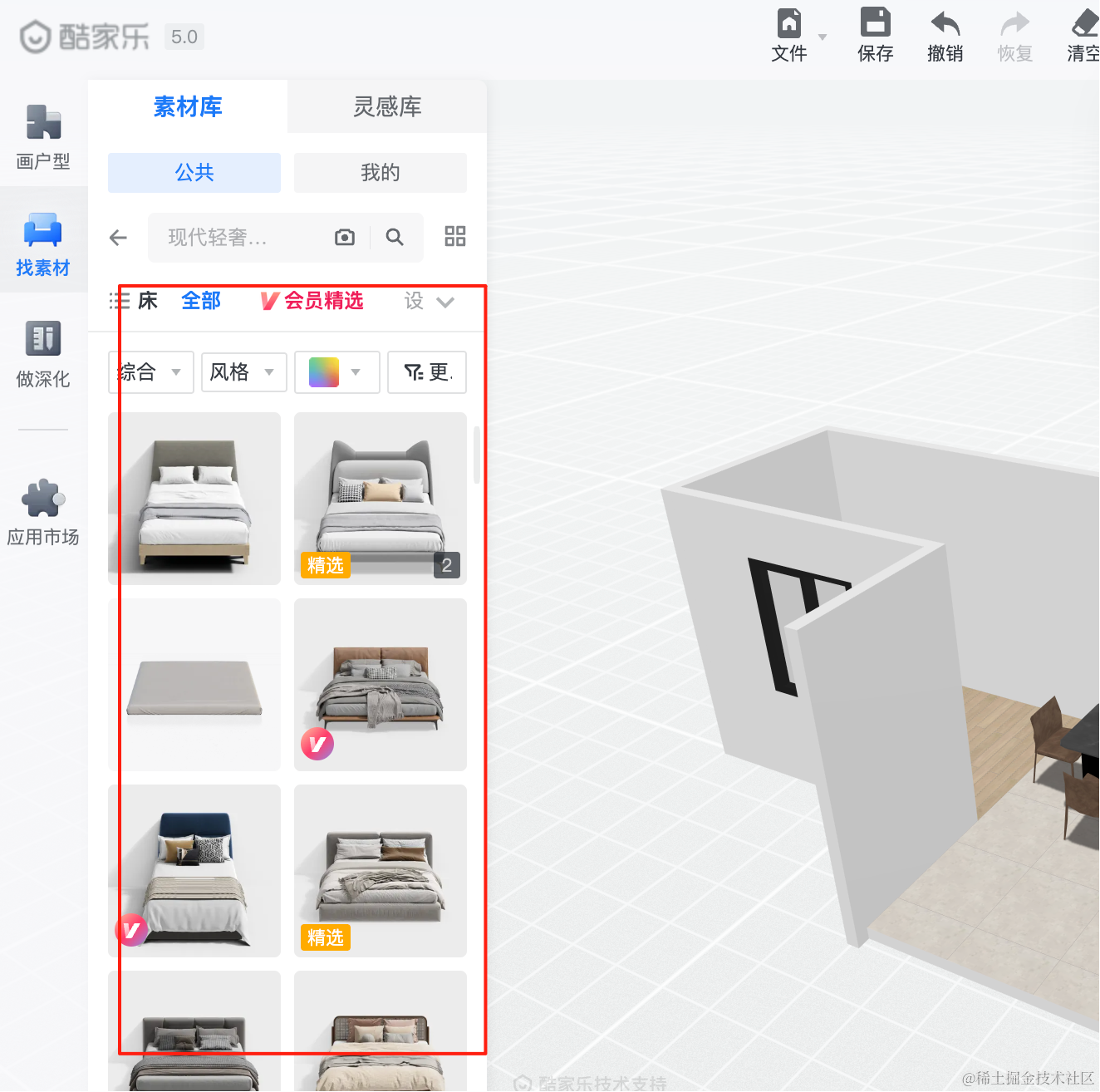The image size is (1100, 1092).
Task: Select the rattan headboard bed thumbnail
Action: click(x=381, y=1031)
